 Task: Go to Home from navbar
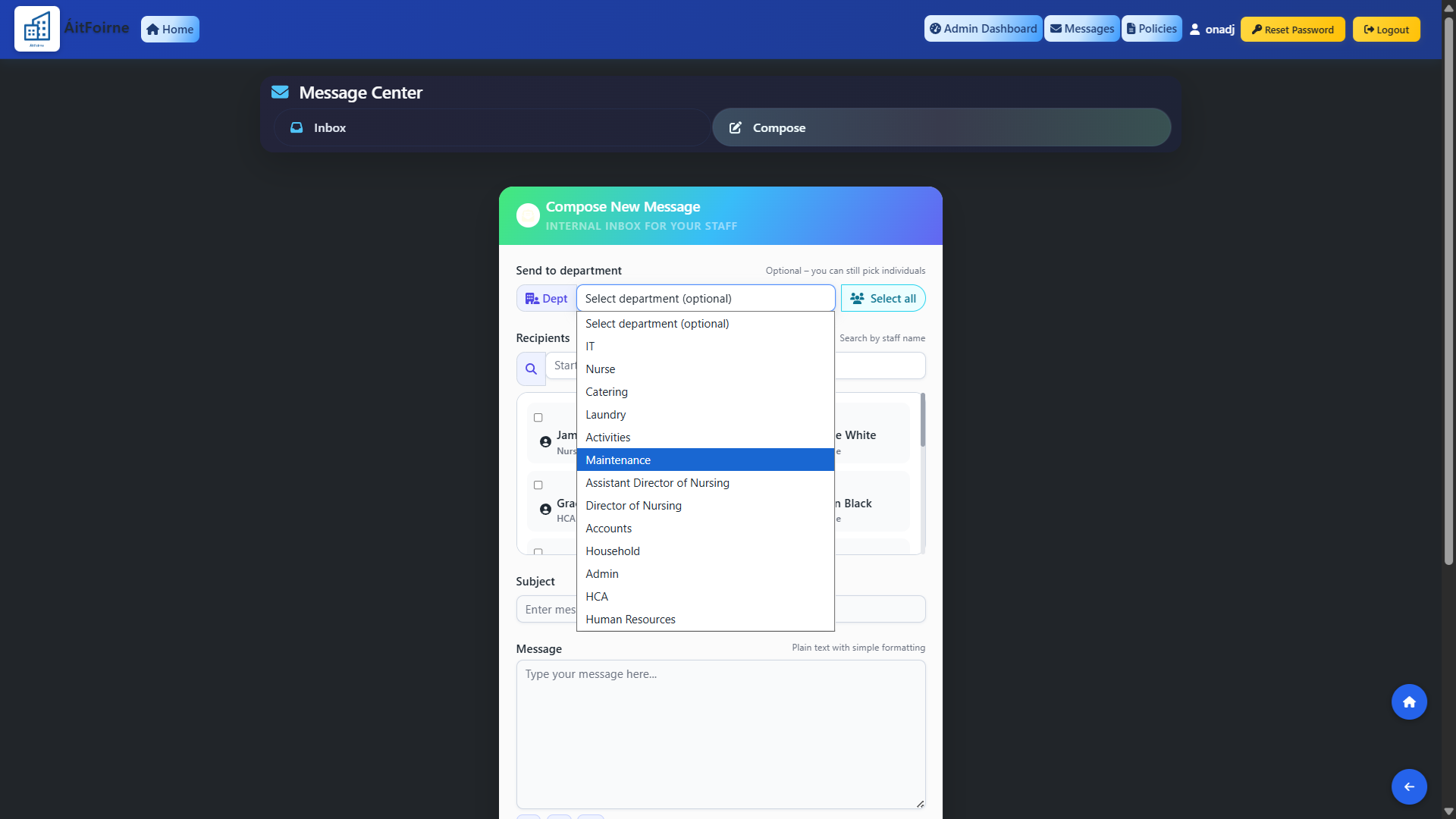point(170,30)
